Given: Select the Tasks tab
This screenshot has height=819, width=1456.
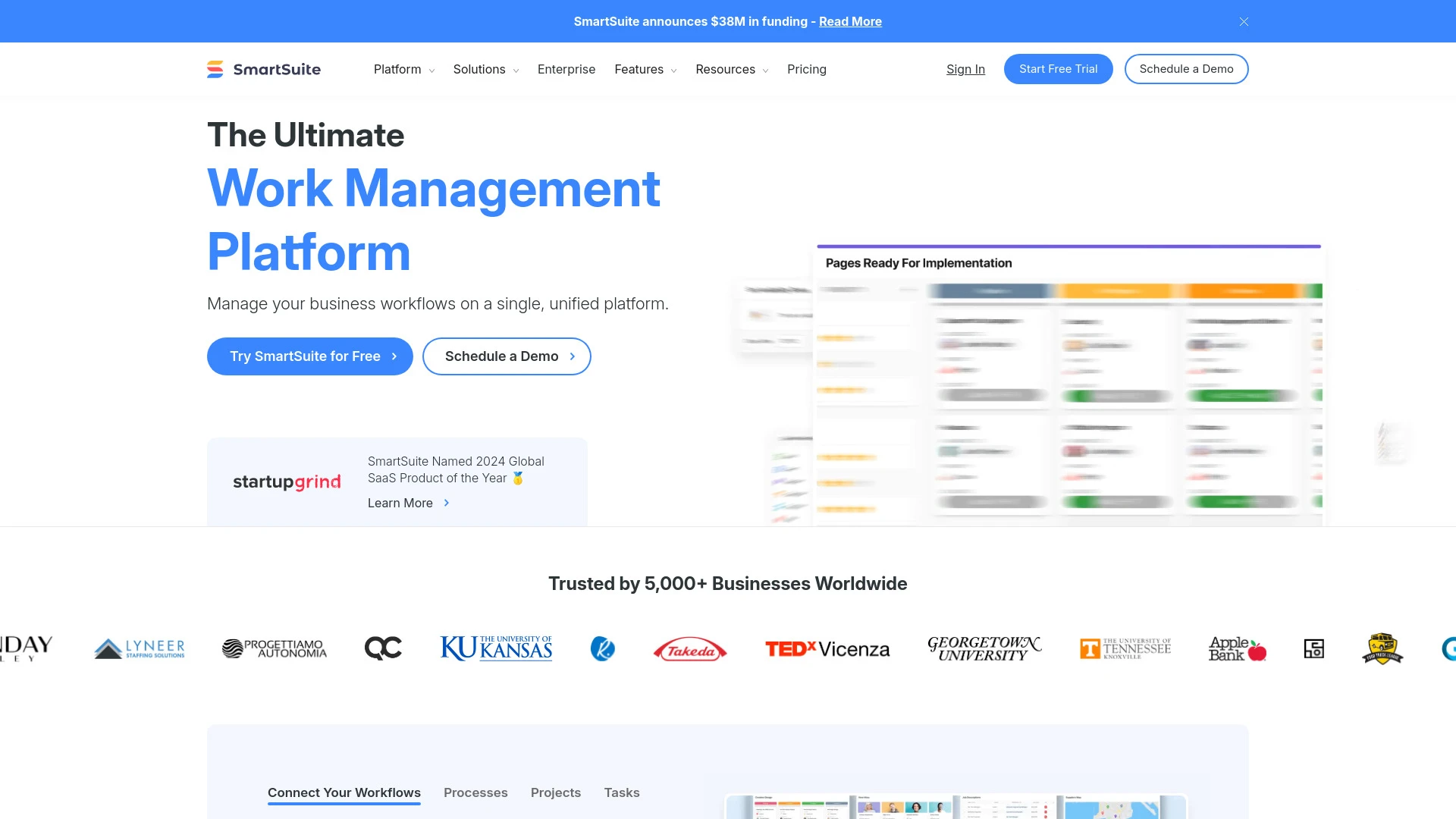Looking at the screenshot, I should coord(622,792).
